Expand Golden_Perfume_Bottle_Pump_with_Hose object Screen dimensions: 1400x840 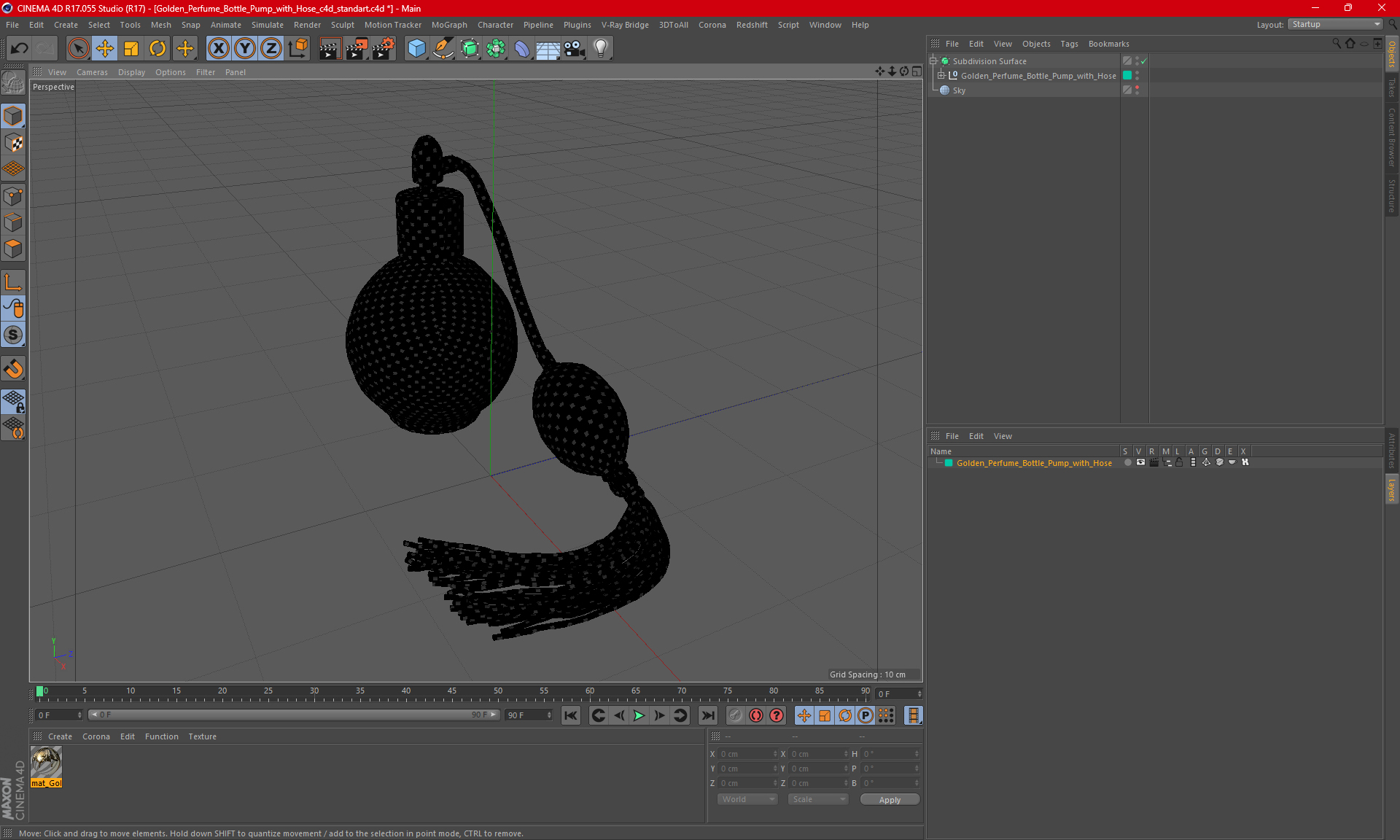coord(941,75)
